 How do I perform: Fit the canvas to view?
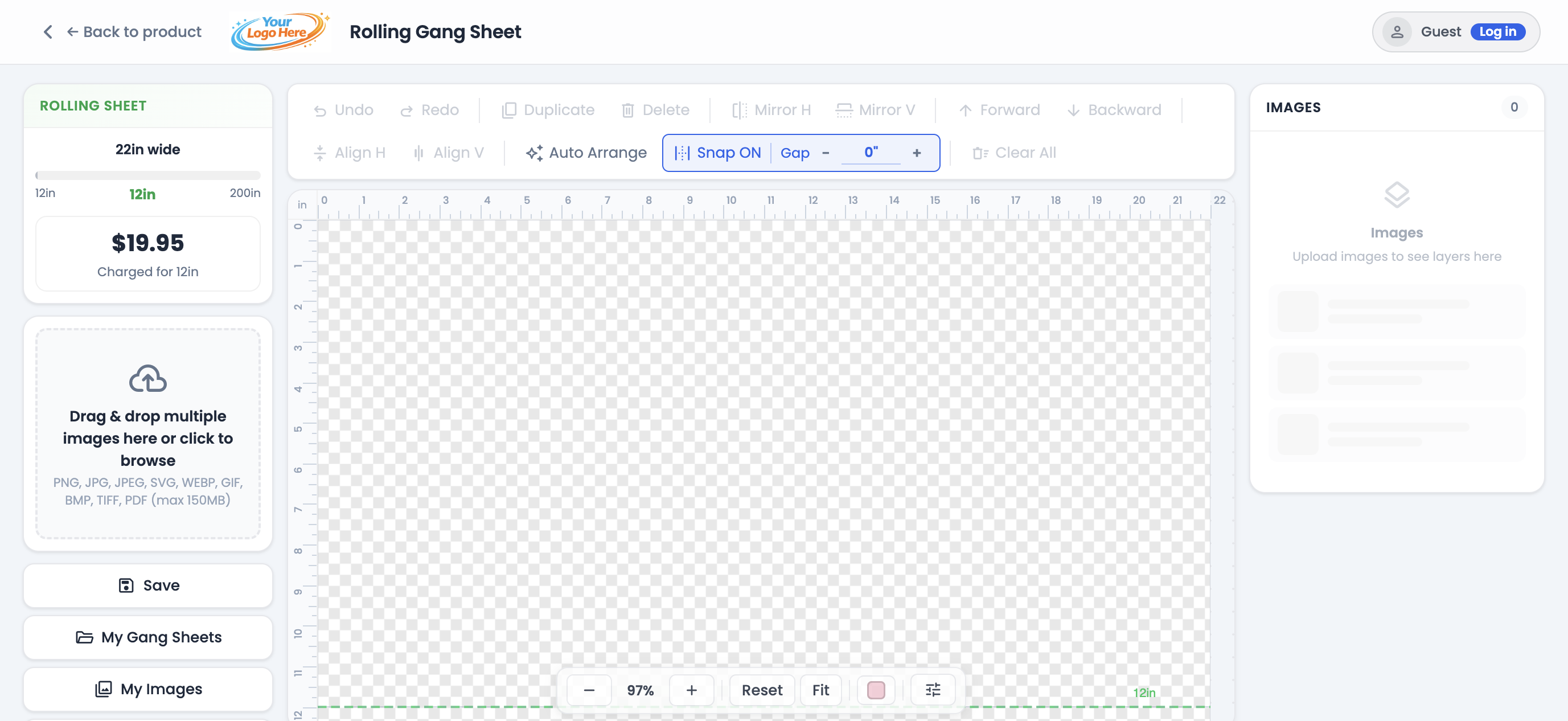(x=820, y=690)
